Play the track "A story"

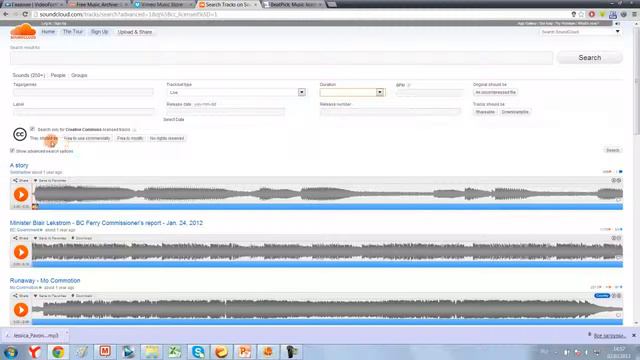[x=21, y=194]
